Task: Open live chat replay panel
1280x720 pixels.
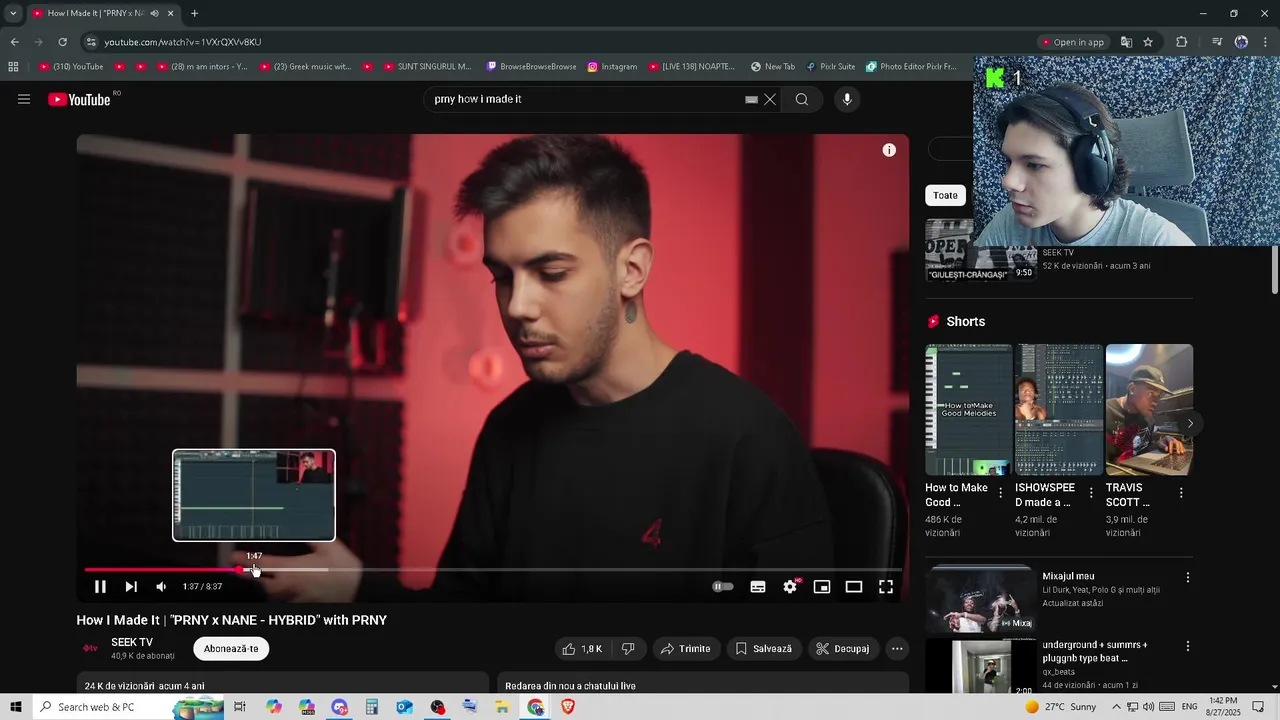Action: (703, 684)
